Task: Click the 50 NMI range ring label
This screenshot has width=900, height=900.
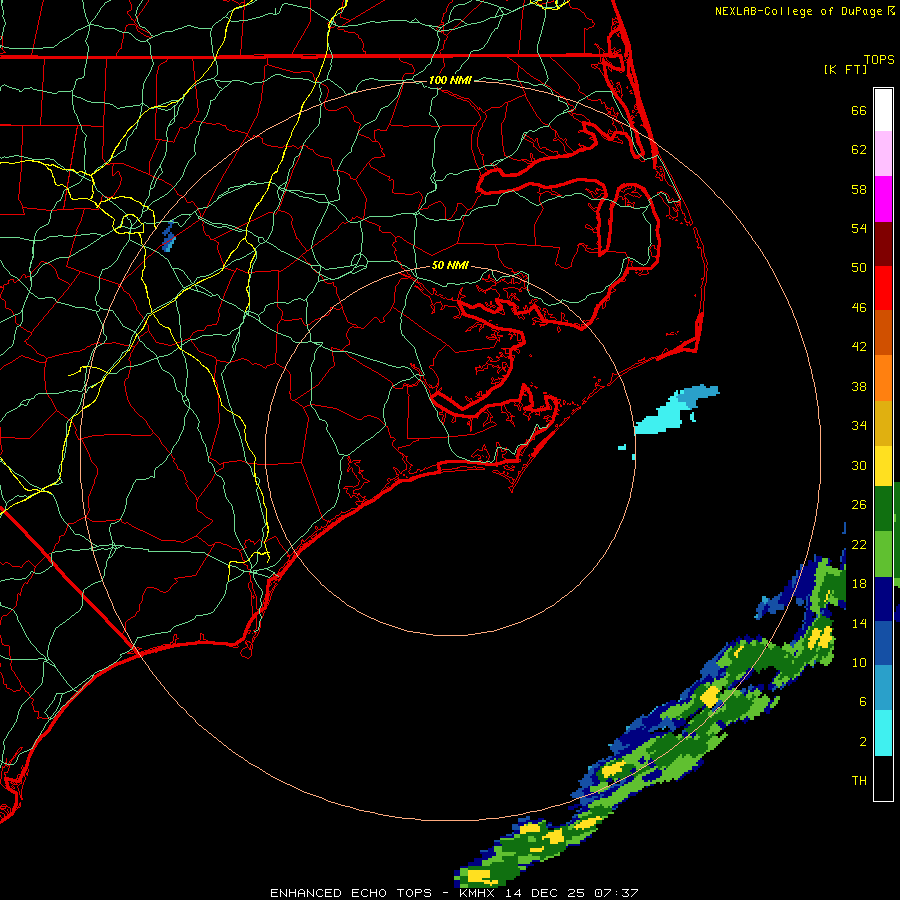Action: [x=450, y=265]
